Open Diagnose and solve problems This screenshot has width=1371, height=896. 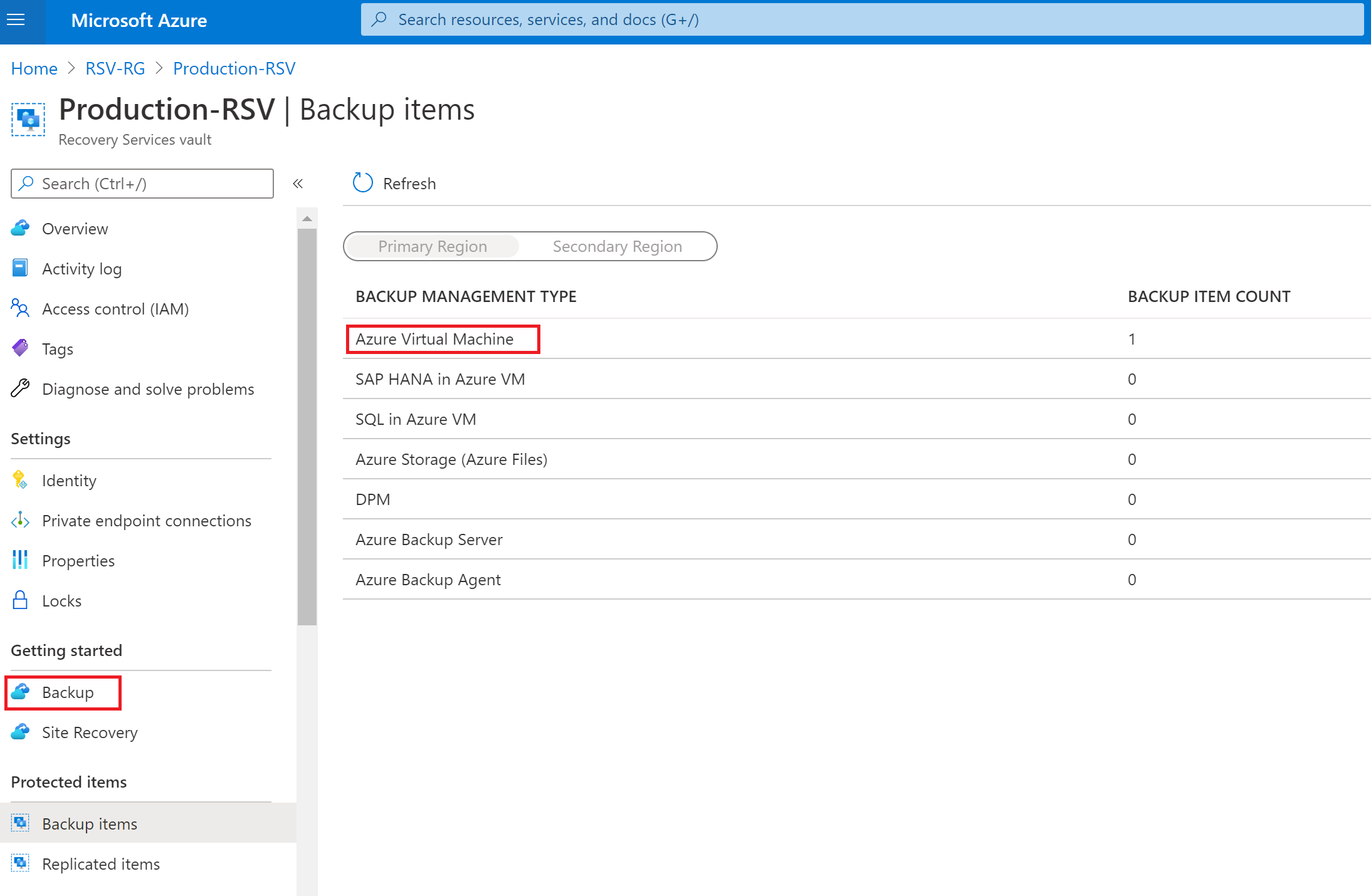148,388
